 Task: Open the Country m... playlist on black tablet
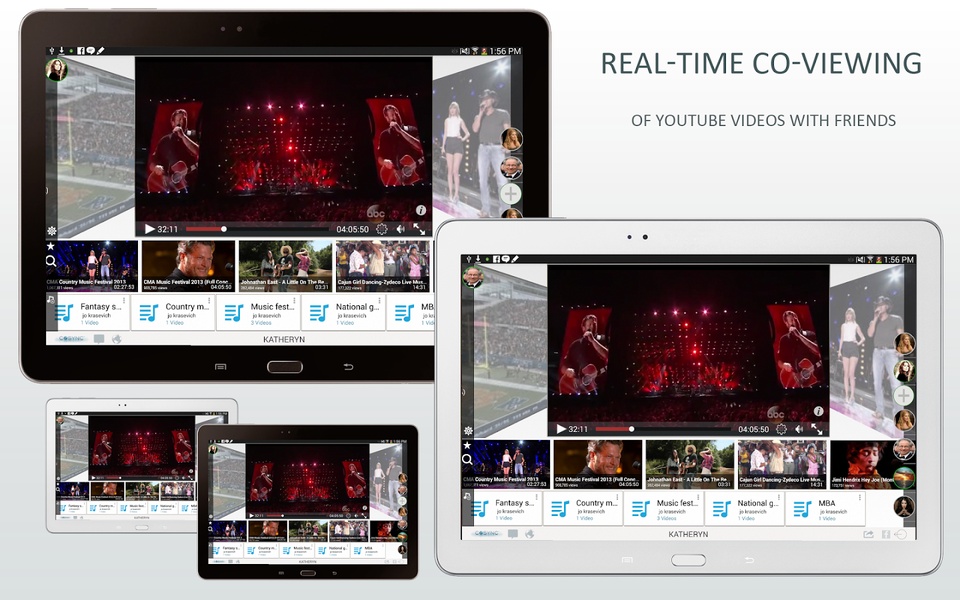[174, 313]
